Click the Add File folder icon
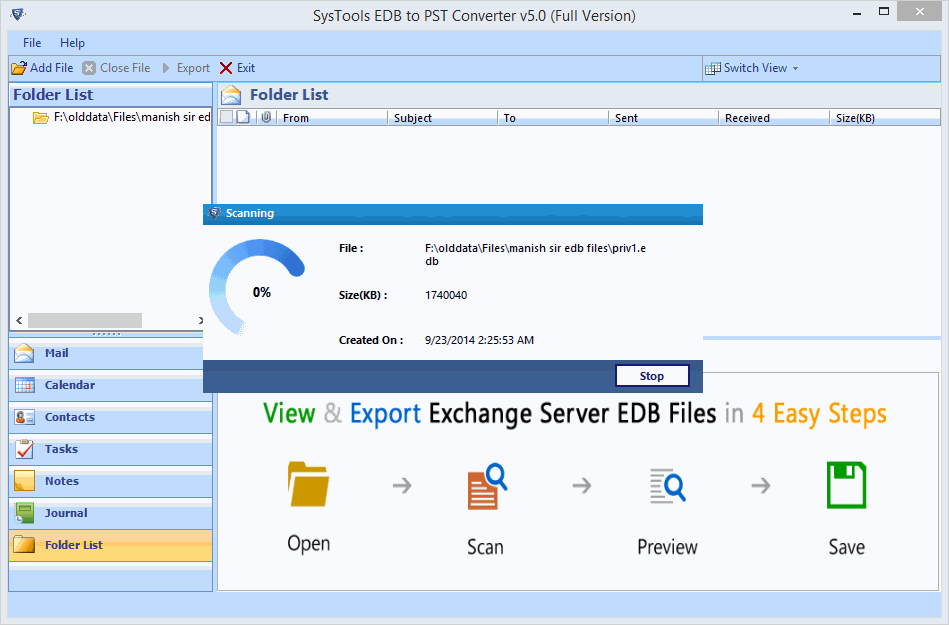Screen dimensions: 949x625 pos(19,68)
